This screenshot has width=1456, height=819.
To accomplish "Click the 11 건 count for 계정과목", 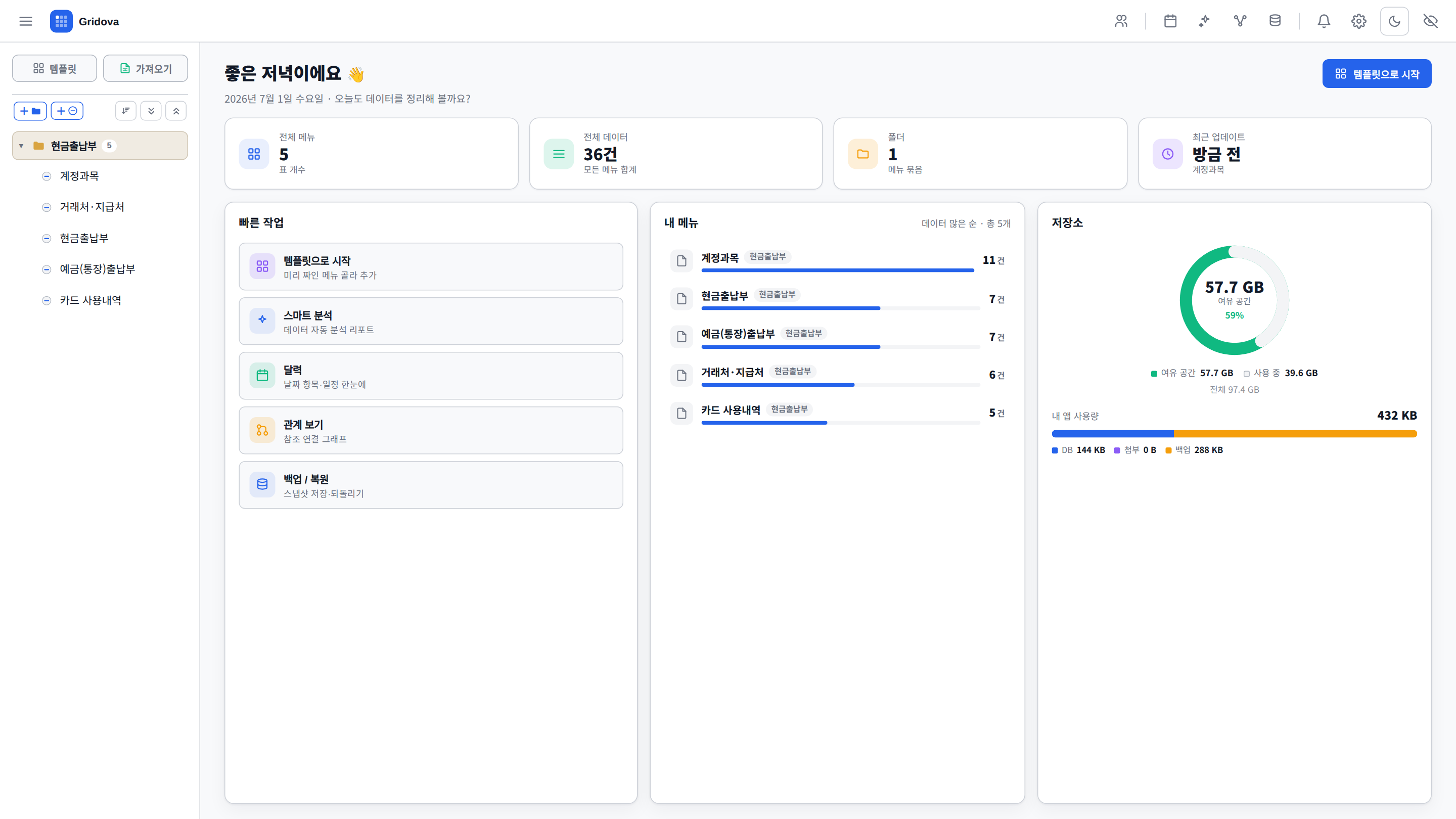I will (993, 260).
